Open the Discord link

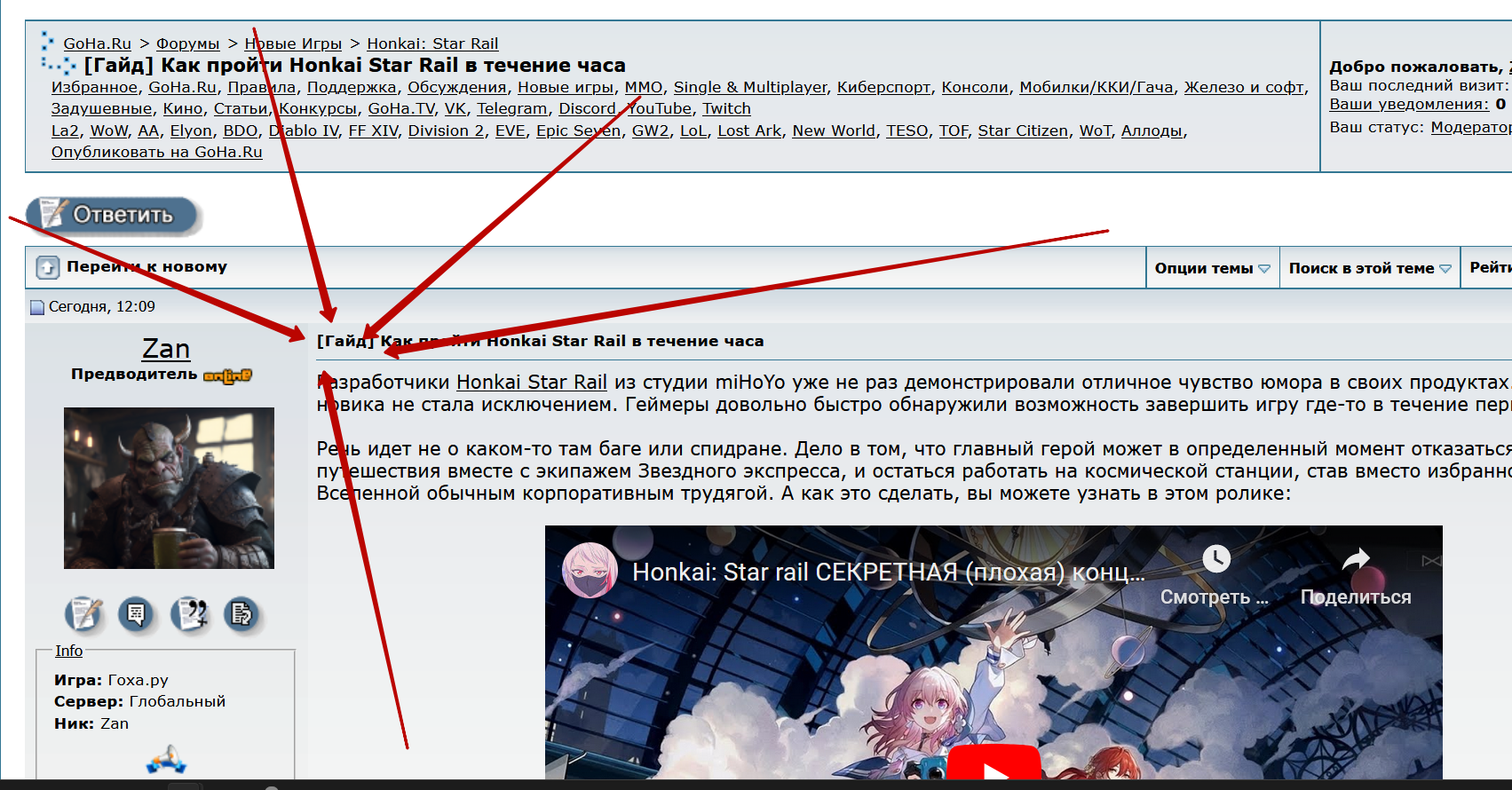587,108
